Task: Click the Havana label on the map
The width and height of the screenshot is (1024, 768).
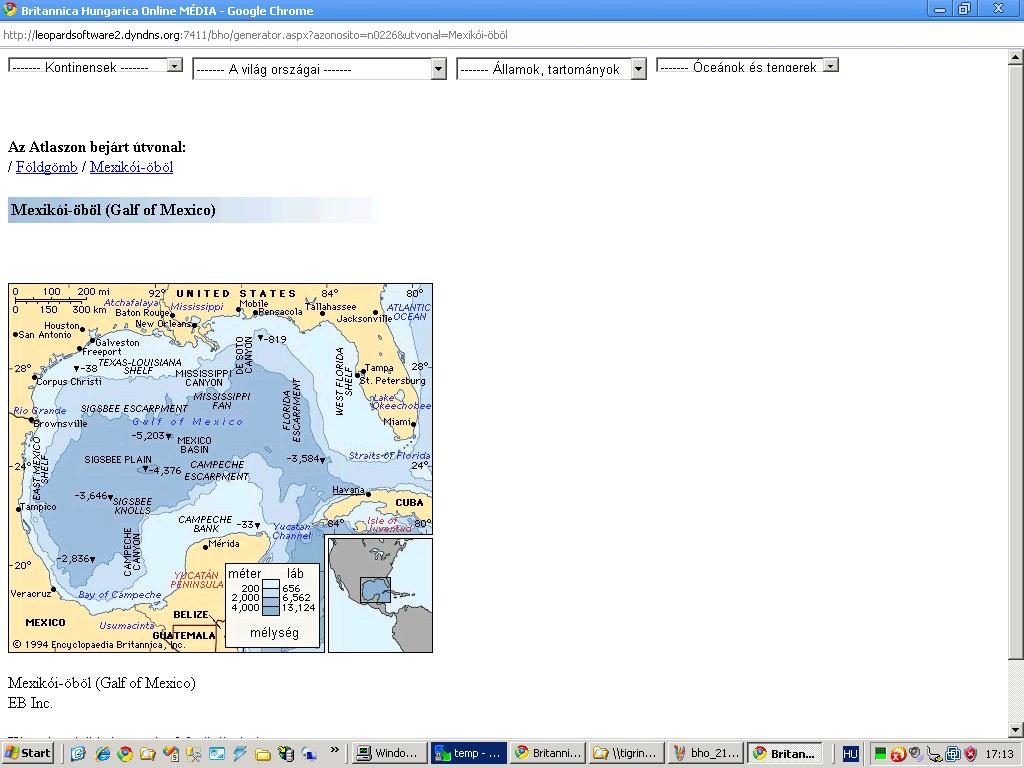Action: (348, 490)
